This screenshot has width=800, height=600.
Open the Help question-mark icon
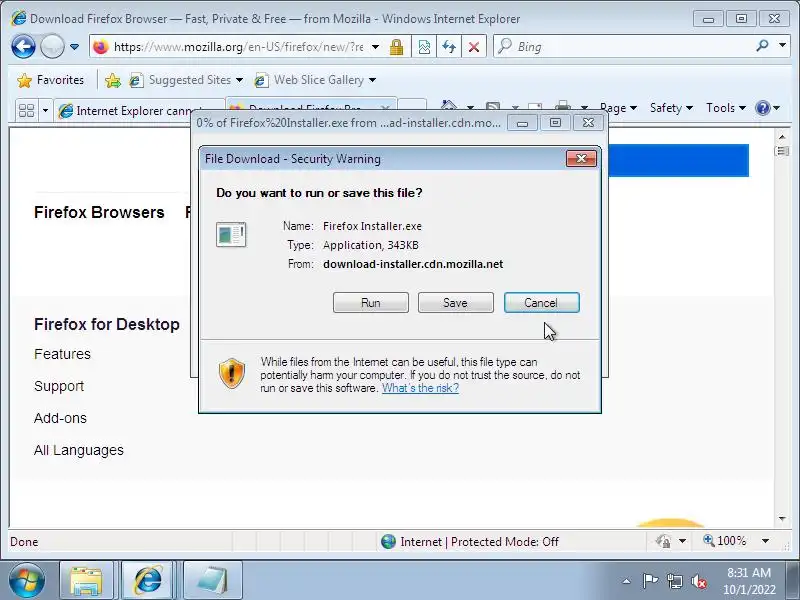point(763,108)
